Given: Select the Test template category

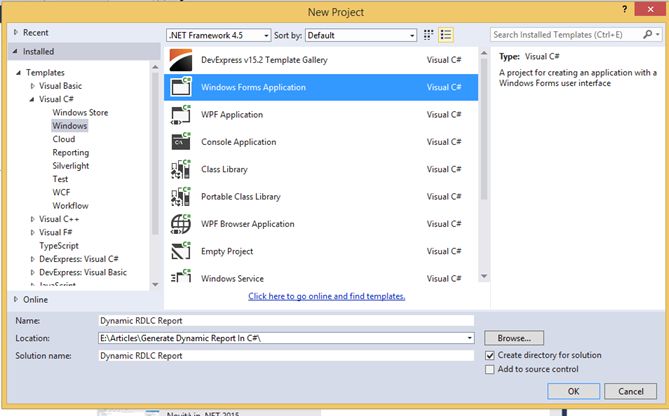Looking at the screenshot, I should (60, 179).
